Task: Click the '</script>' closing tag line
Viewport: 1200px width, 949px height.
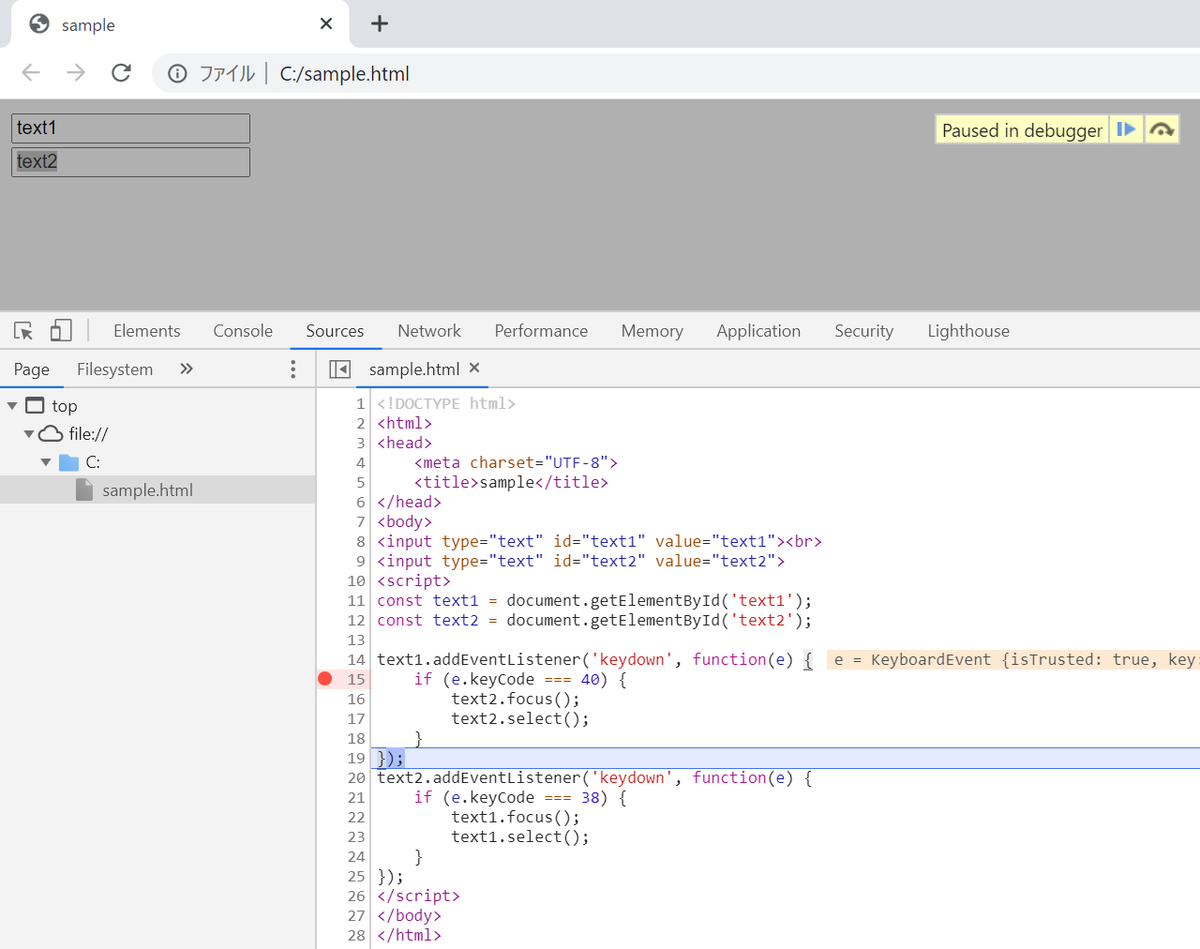Action: (x=418, y=896)
